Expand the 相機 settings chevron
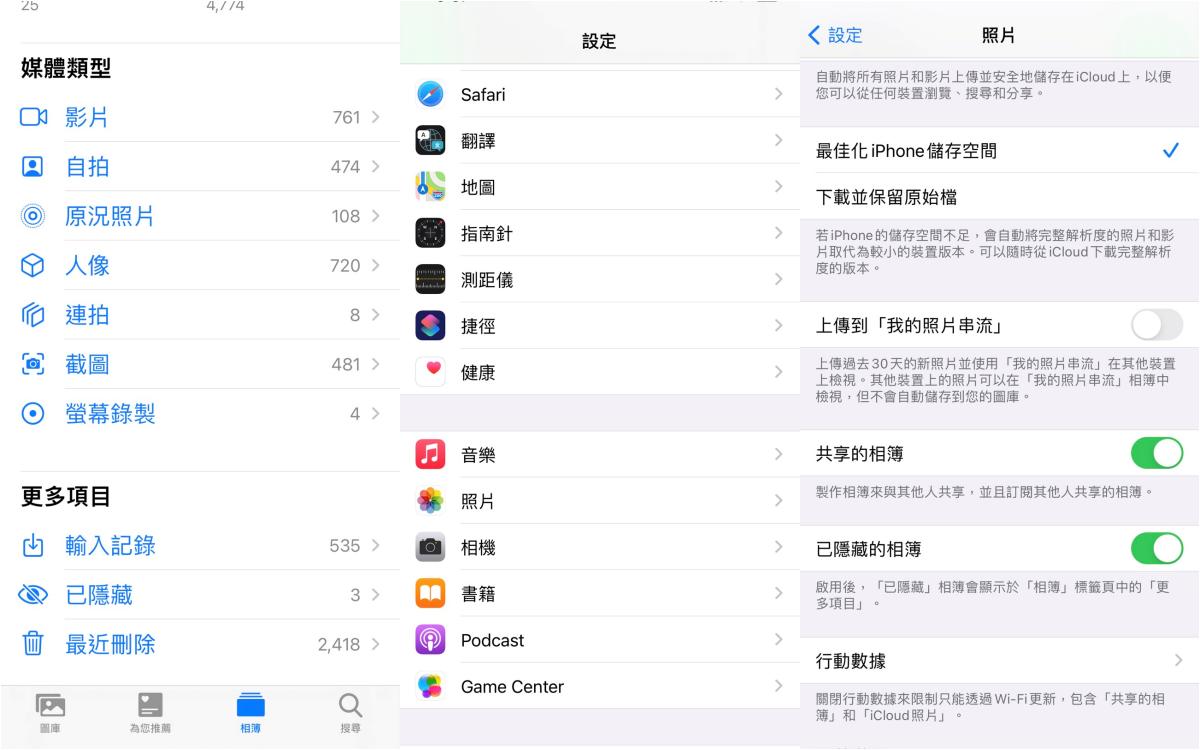This screenshot has width=1200, height=750. coord(778,547)
